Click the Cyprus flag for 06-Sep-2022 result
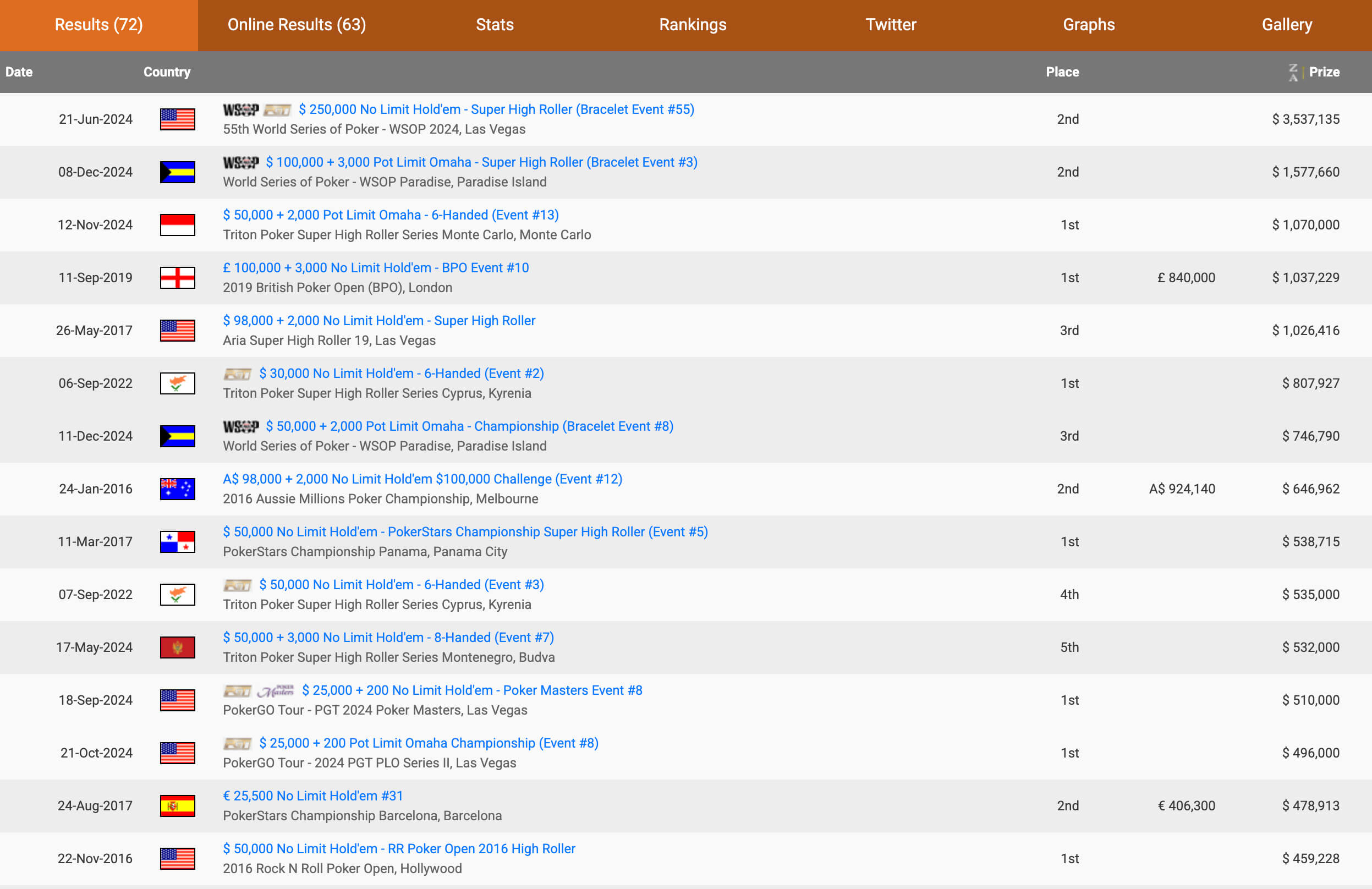Image resolution: width=1372 pixels, height=889 pixels. coord(177,383)
